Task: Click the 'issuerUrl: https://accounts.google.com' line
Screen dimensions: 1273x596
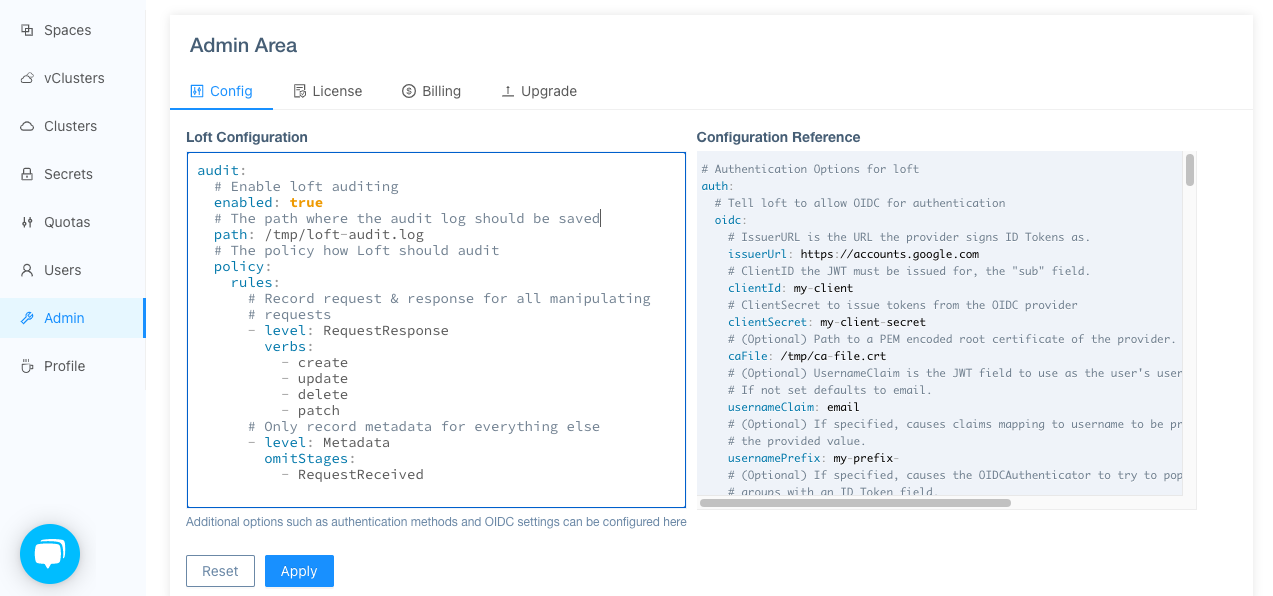Action: click(x=853, y=254)
